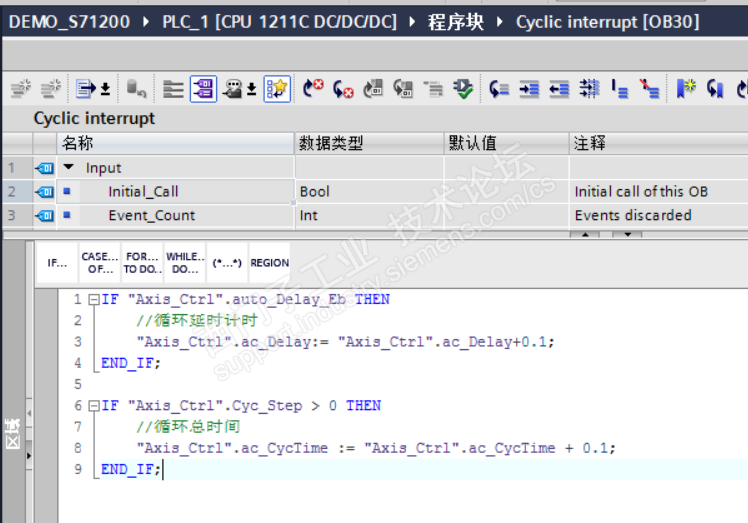
Task: Click PLC_1 [CPU 1211C DC/DC/DC] breadcrumb
Action: (279, 22)
